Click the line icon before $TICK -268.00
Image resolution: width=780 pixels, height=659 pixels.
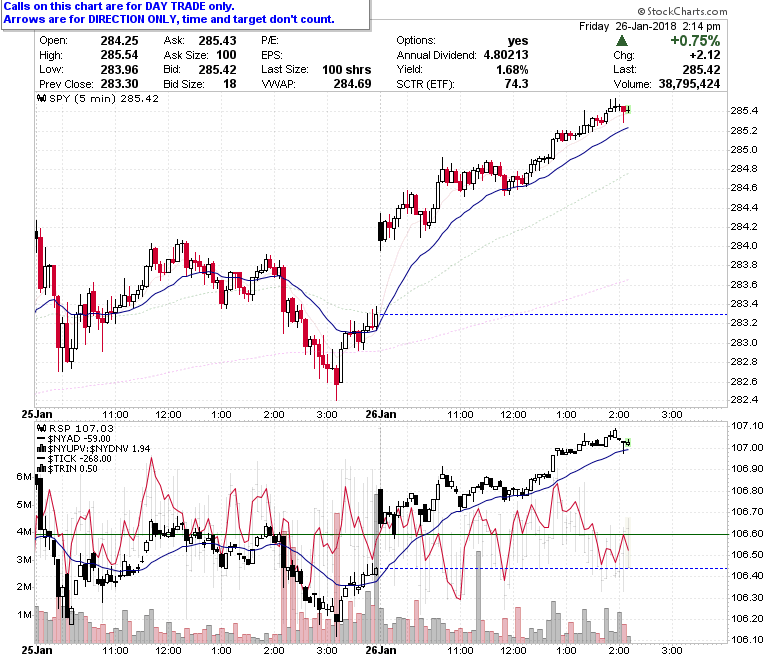click(42, 459)
